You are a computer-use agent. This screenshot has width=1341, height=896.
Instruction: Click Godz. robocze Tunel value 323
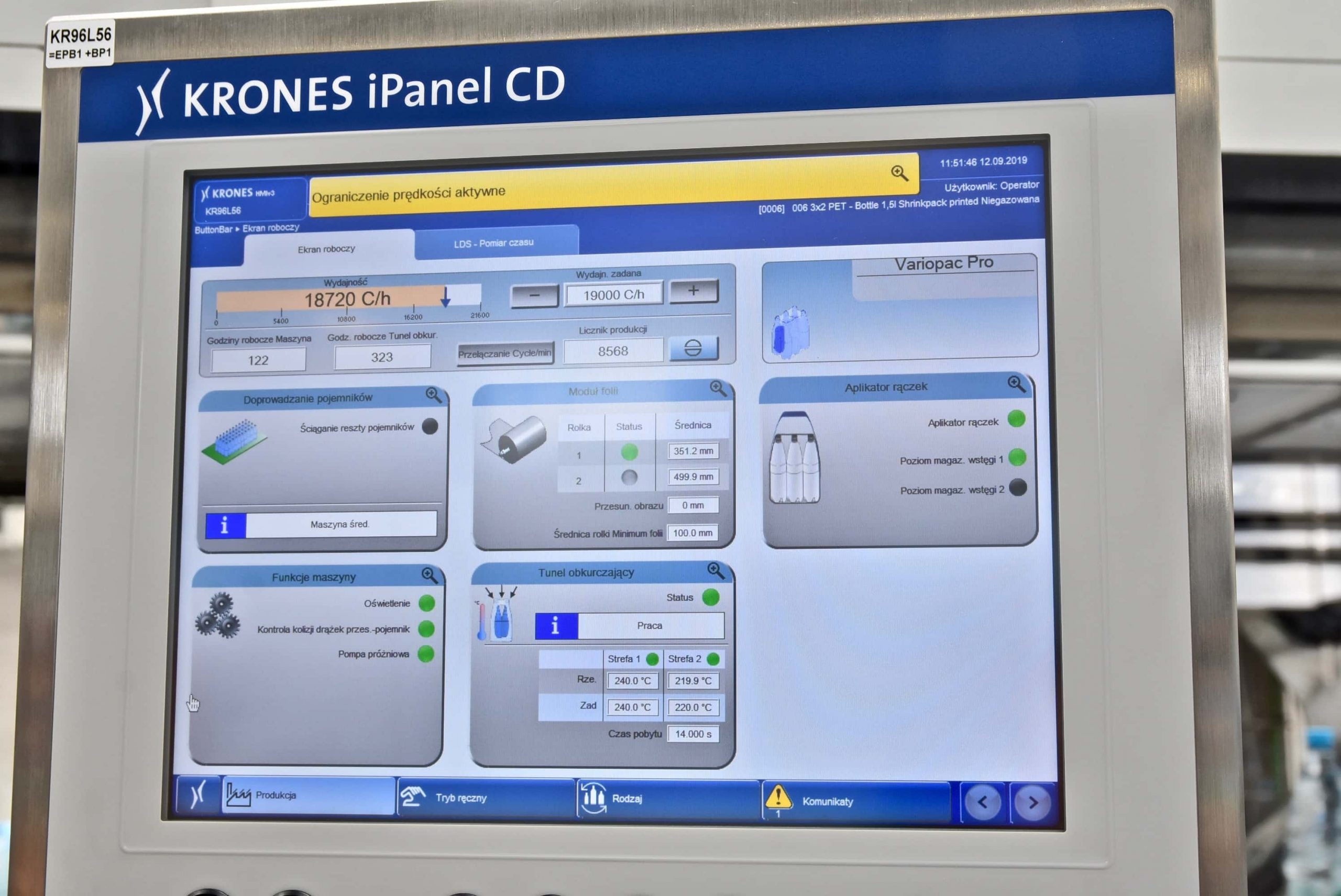[382, 357]
